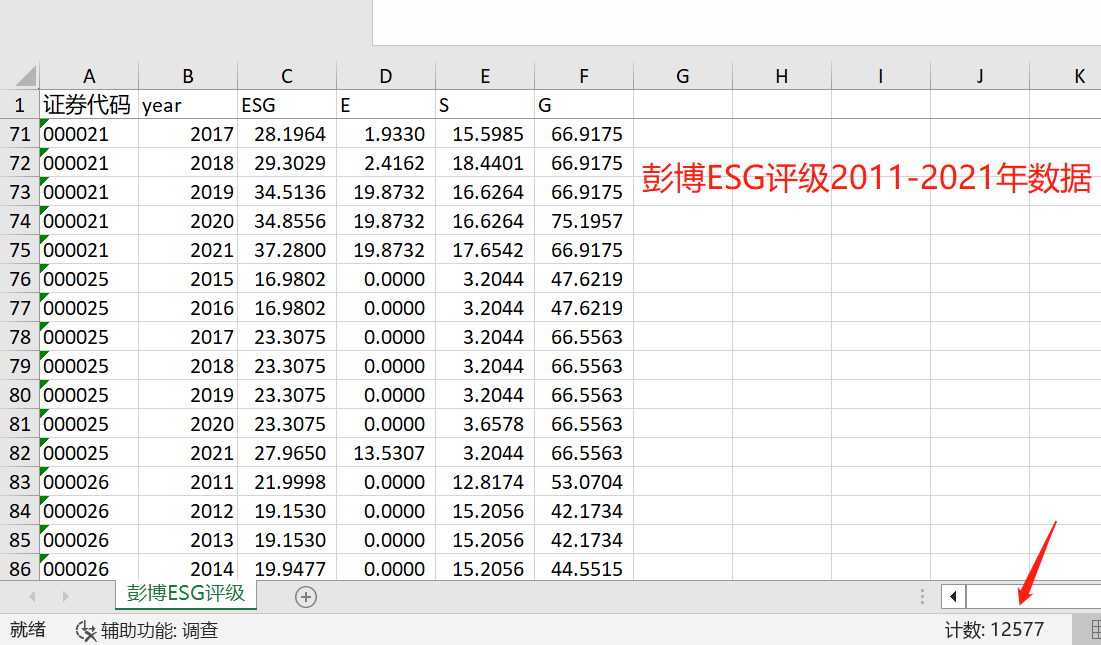
Task: Open the accessibility check status icon
Action: pos(86,630)
